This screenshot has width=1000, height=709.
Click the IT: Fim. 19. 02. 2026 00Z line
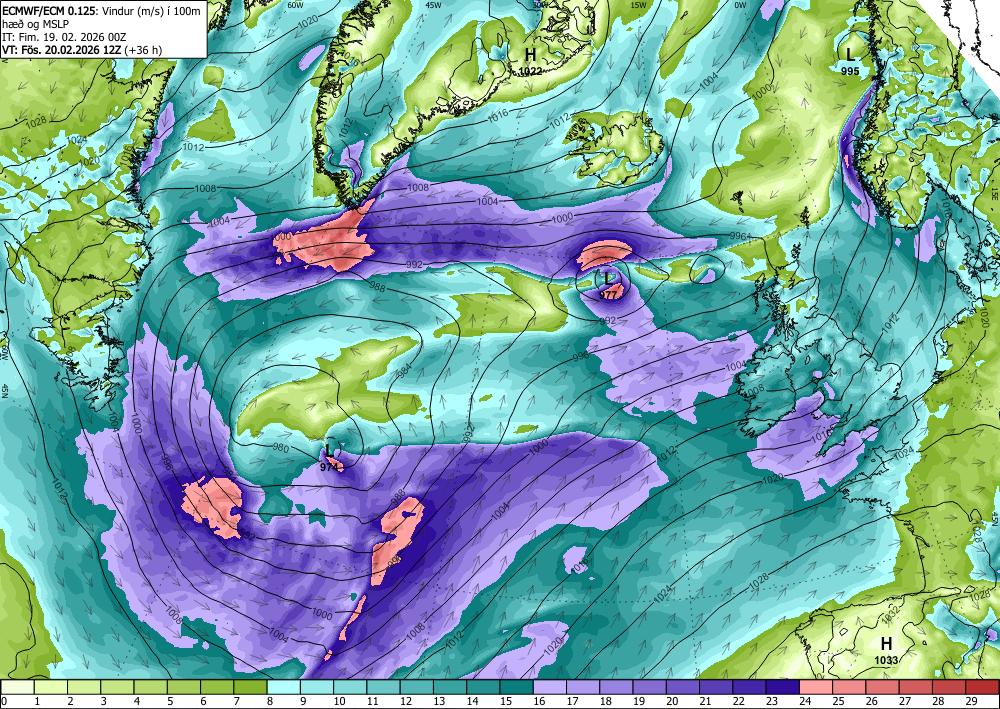pyautogui.click(x=64, y=37)
